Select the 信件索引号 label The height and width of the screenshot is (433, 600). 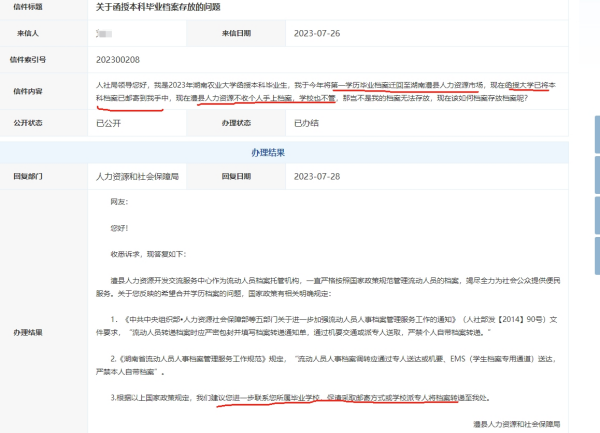pos(28,59)
